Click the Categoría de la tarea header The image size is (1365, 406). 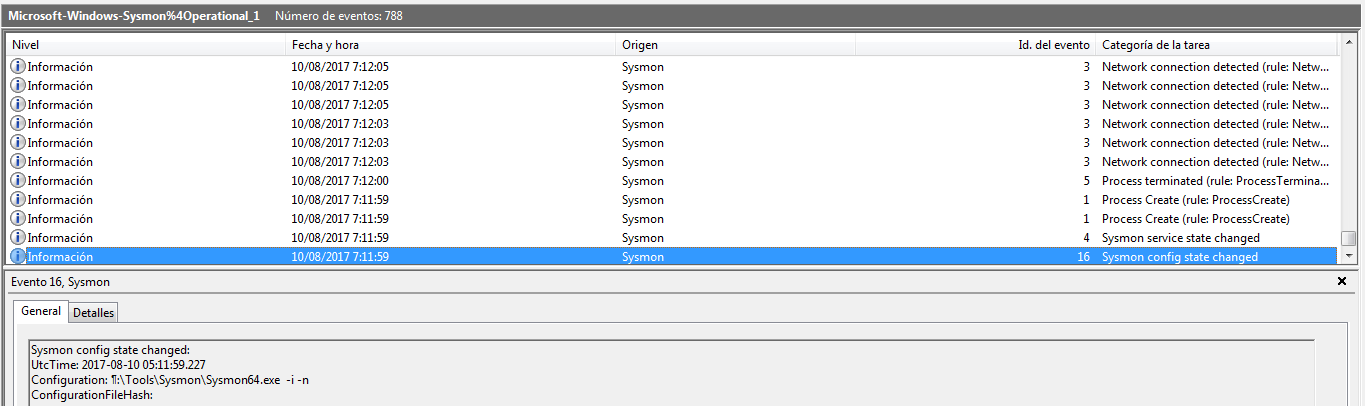tap(1215, 45)
